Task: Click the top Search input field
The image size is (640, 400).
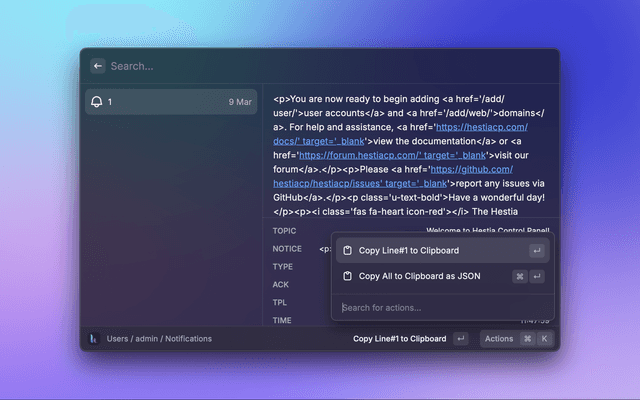Action: click(x=320, y=66)
